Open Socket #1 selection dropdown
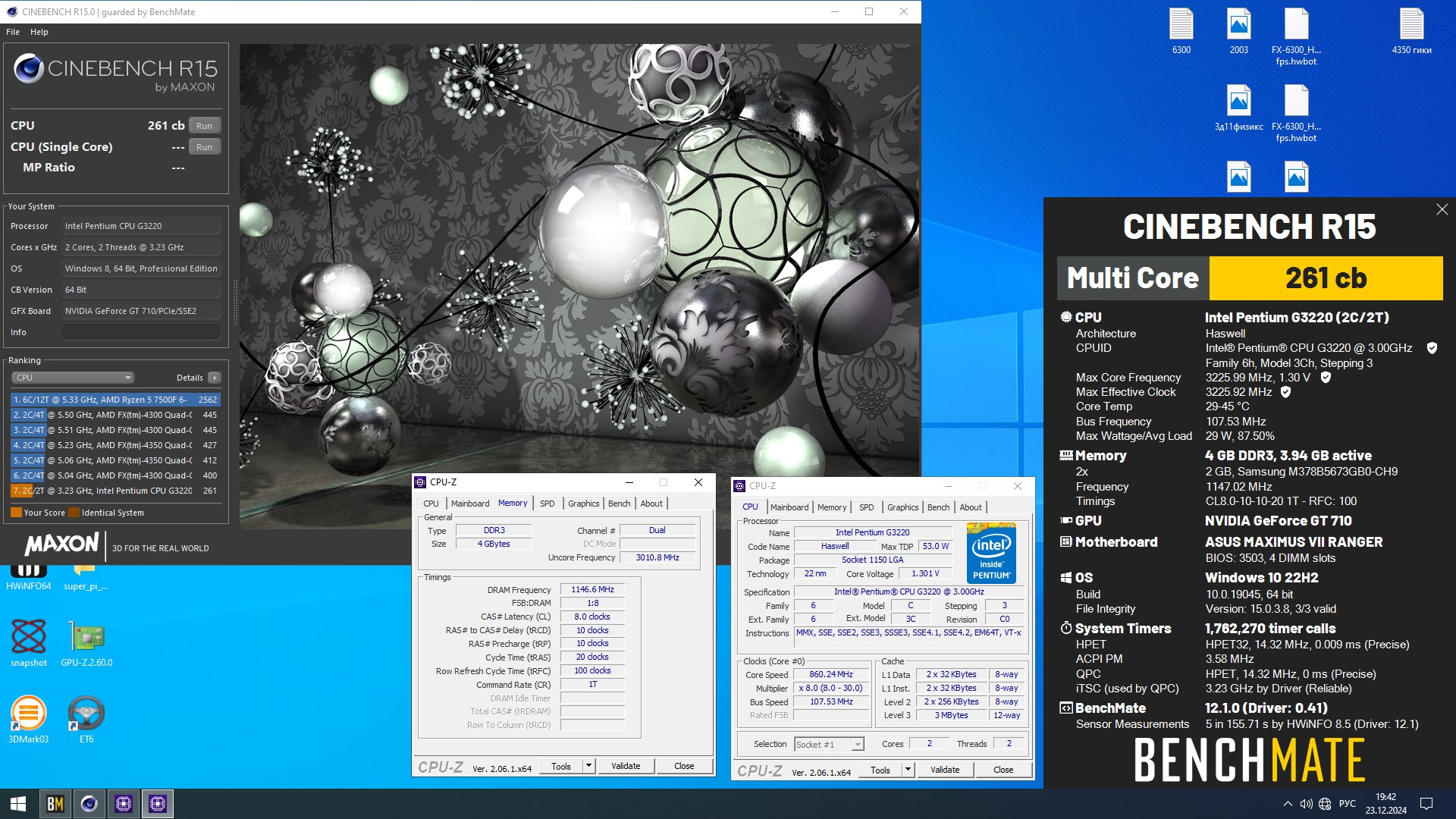 829,745
